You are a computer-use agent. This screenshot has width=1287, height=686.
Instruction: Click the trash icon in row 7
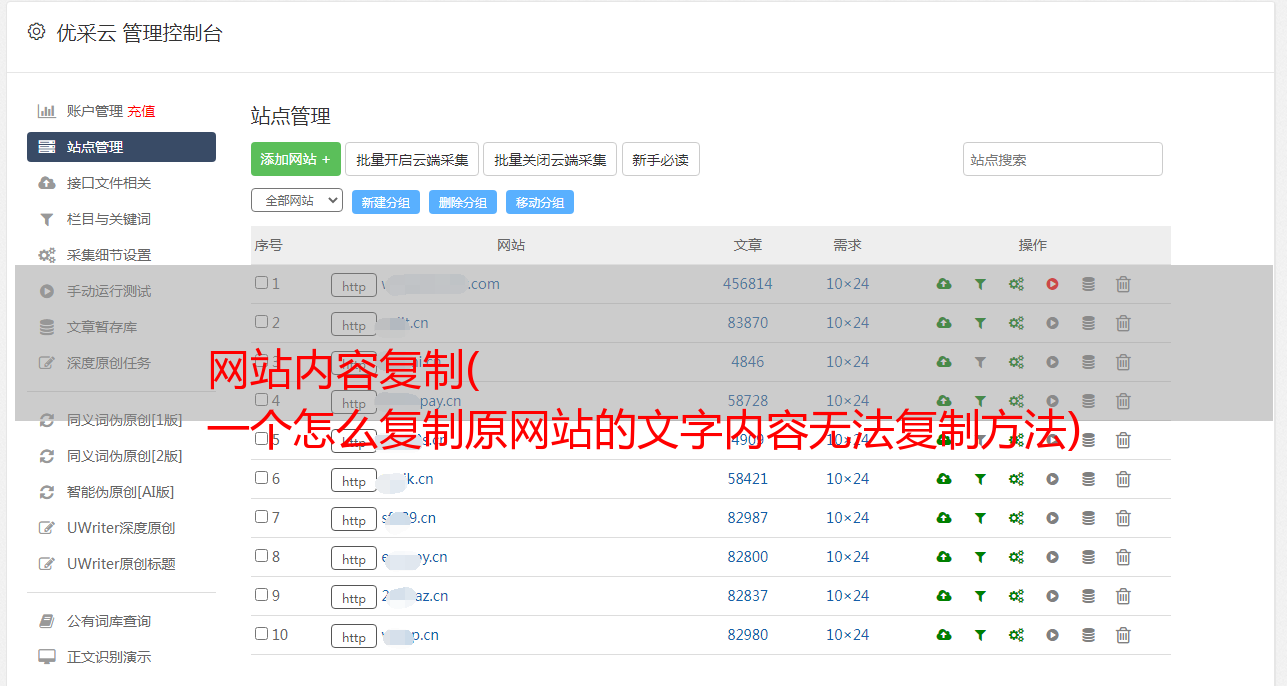coord(1123,518)
